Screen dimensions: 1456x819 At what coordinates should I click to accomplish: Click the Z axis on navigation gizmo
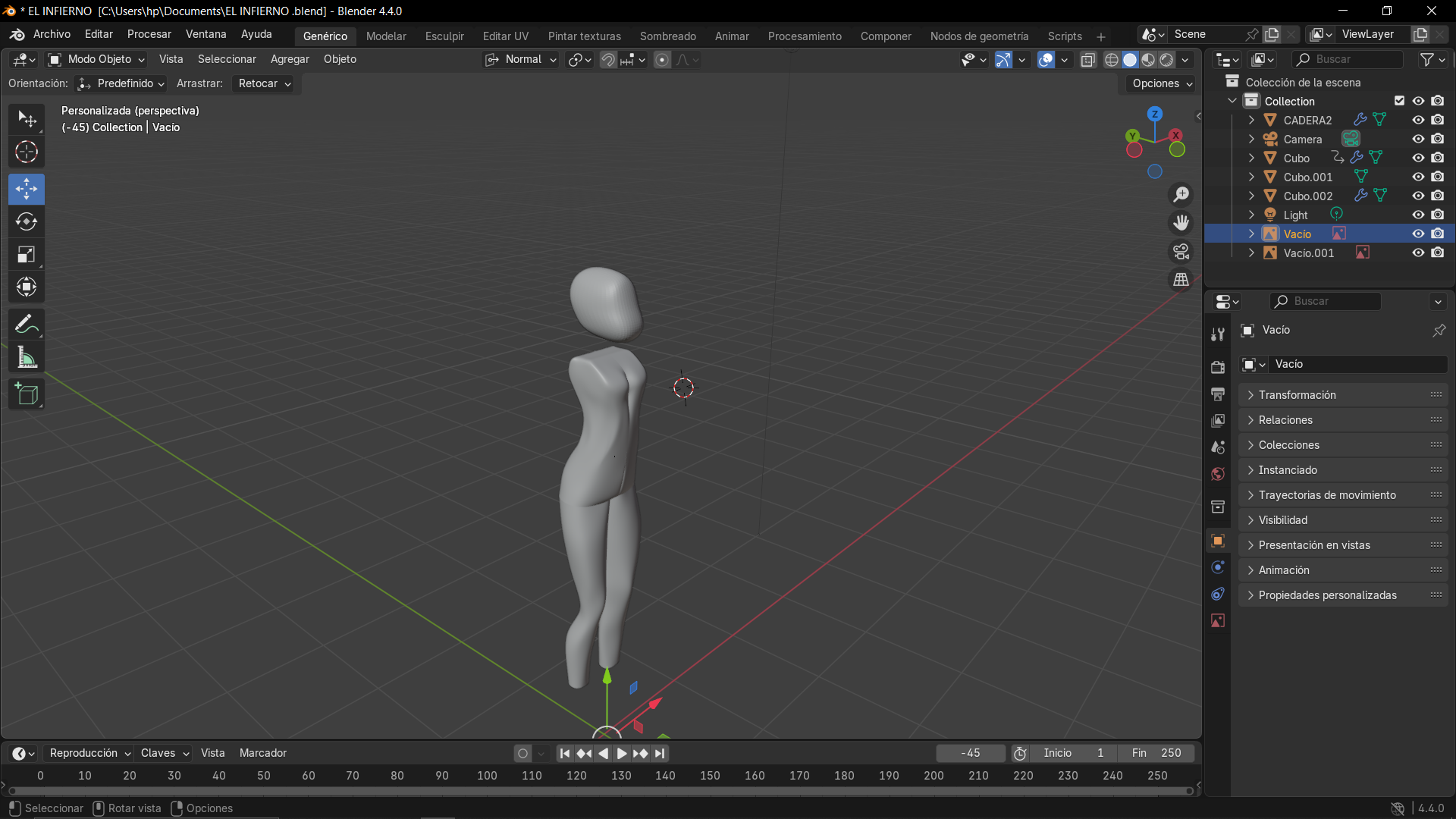tap(1154, 114)
